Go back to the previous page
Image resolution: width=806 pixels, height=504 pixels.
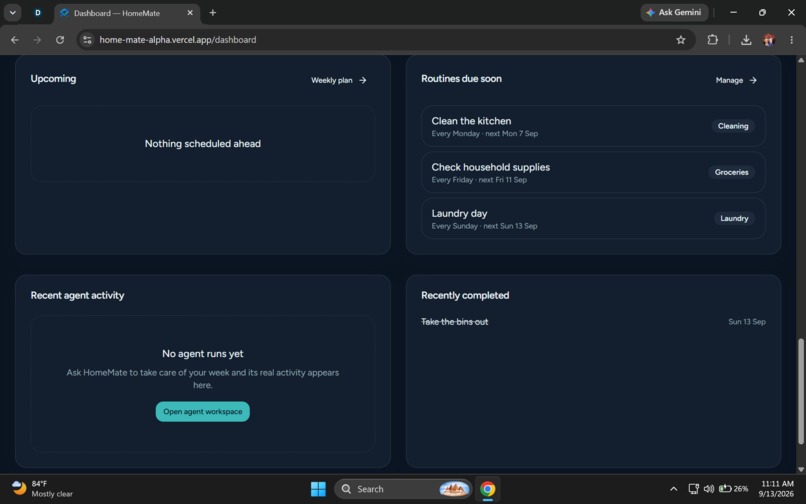click(x=14, y=40)
